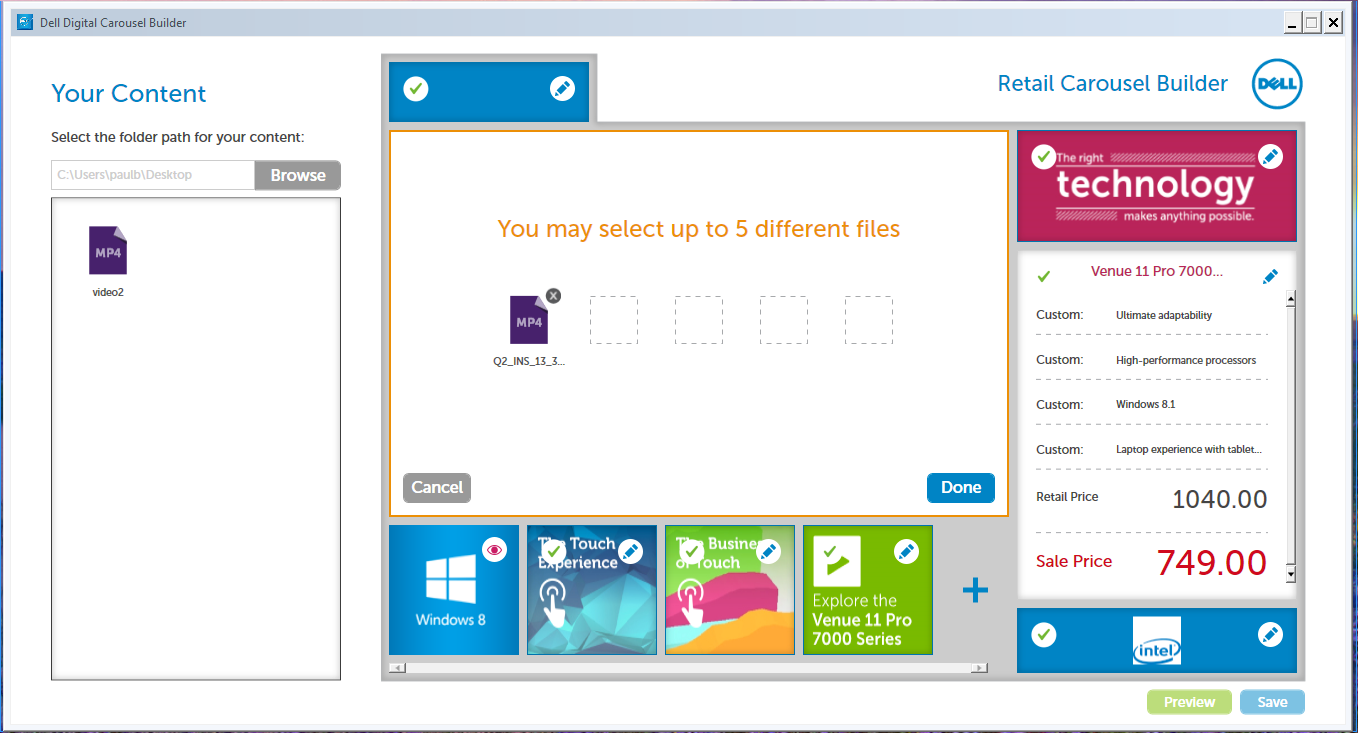Viewport: 1358px width, 733px height.
Task: Click the 'Windows 8.1' custom text
Action: (1146, 405)
